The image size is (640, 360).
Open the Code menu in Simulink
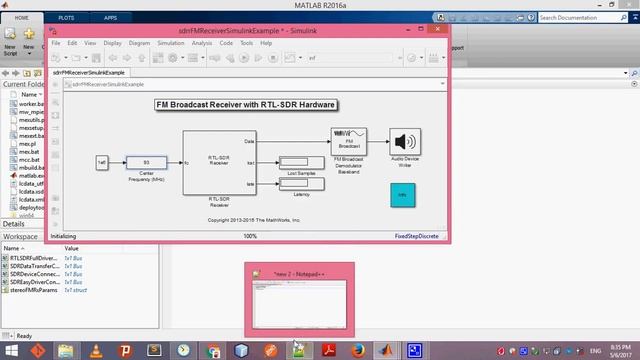coord(226,43)
